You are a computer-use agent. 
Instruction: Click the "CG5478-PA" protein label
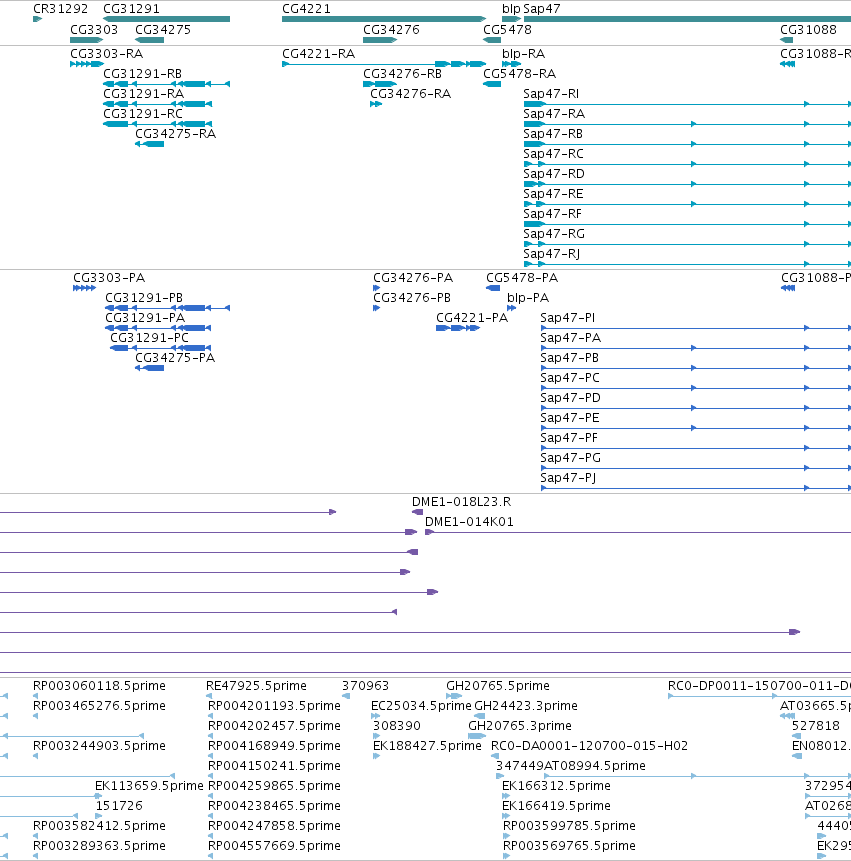click(522, 278)
